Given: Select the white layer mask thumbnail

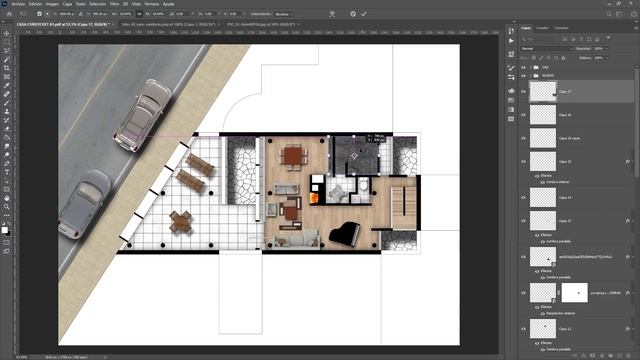Looking at the screenshot, I should coord(575,293).
